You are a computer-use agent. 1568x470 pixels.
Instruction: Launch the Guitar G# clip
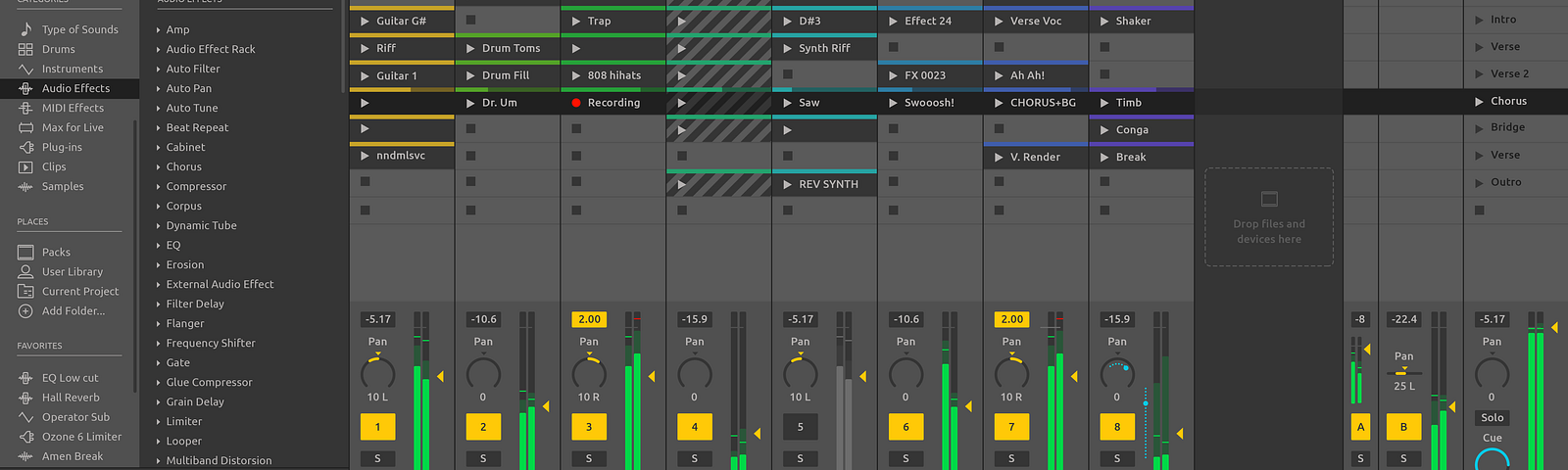pyautogui.click(x=365, y=21)
